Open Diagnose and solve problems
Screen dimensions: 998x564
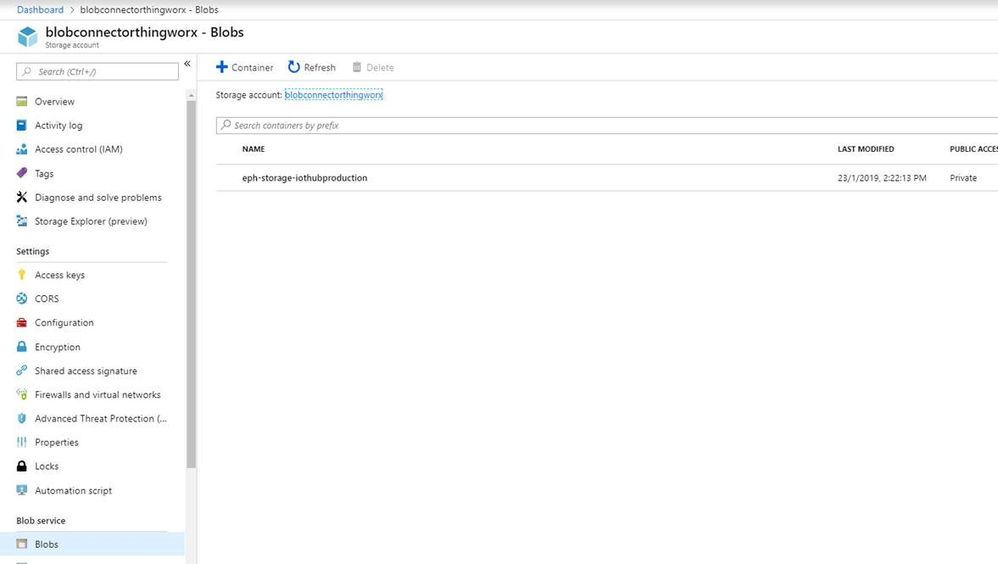click(98, 197)
